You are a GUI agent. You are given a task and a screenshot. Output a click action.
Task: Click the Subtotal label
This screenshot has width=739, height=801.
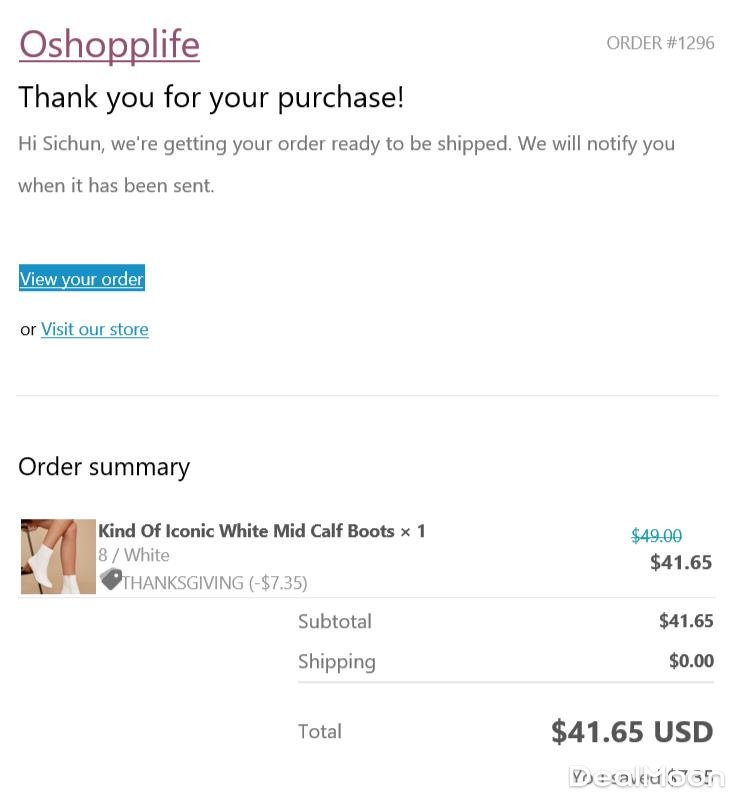tap(334, 621)
